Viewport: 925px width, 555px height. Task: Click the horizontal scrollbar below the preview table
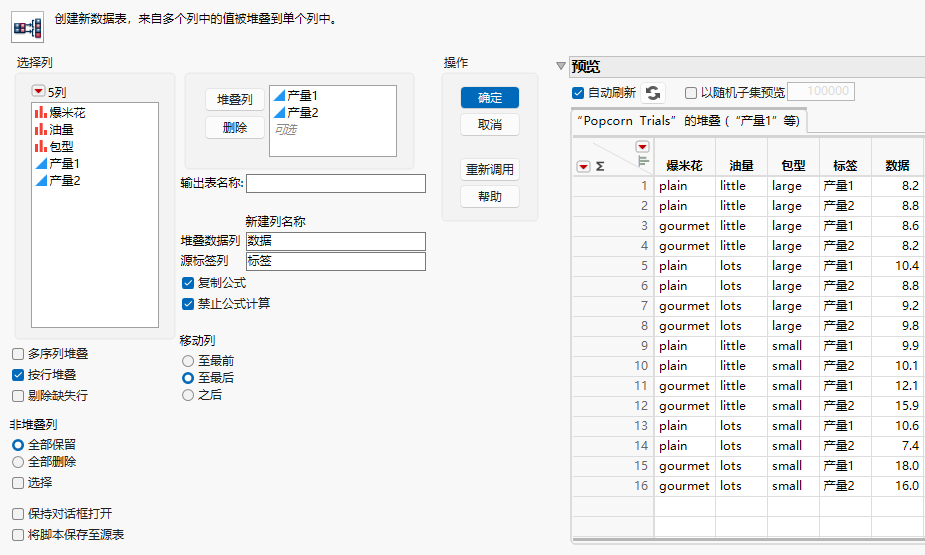point(748,540)
